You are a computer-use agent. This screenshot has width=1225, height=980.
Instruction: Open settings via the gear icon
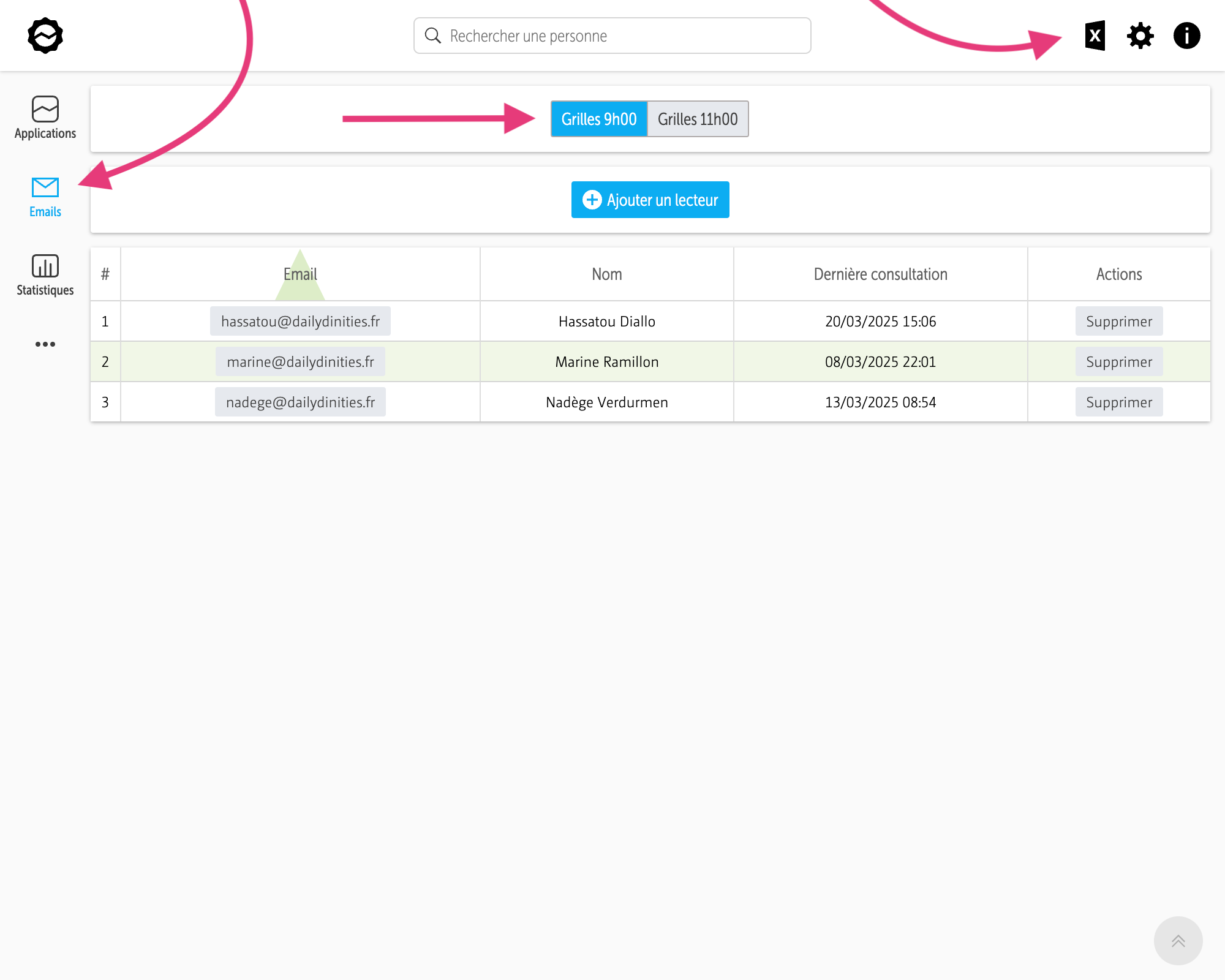1140,36
